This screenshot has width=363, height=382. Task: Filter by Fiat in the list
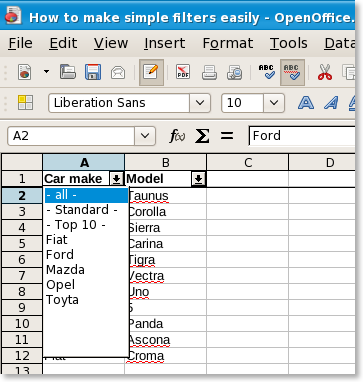[x=86, y=240]
